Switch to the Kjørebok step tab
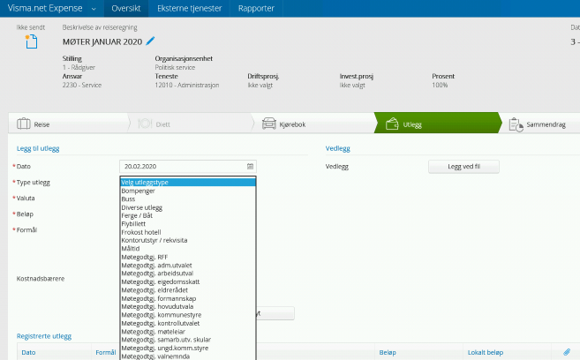The width and height of the screenshot is (580, 360). pos(314,124)
